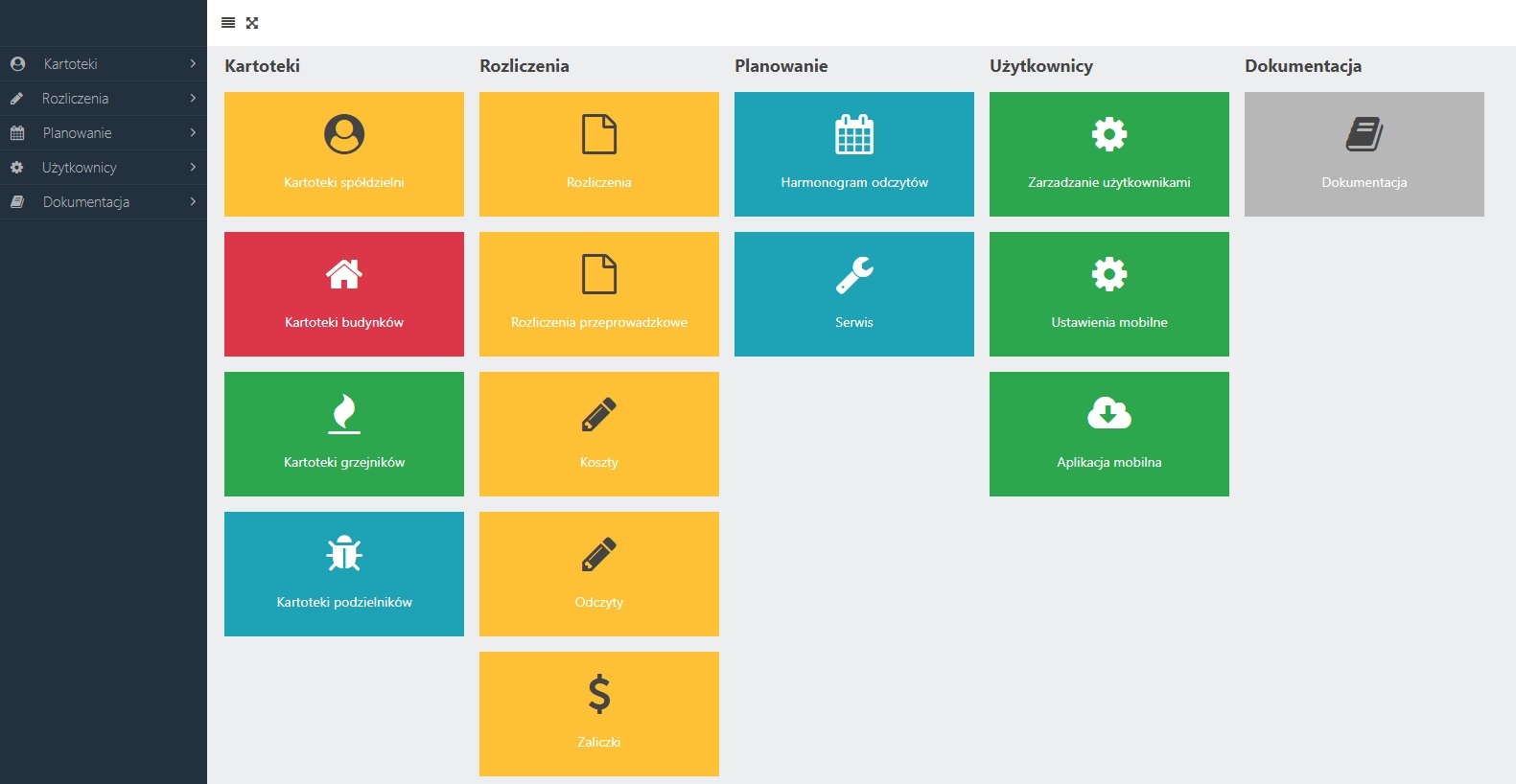Open the Serwis wrench icon tile
This screenshot has width=1516, height=784.
pos(854,294)
